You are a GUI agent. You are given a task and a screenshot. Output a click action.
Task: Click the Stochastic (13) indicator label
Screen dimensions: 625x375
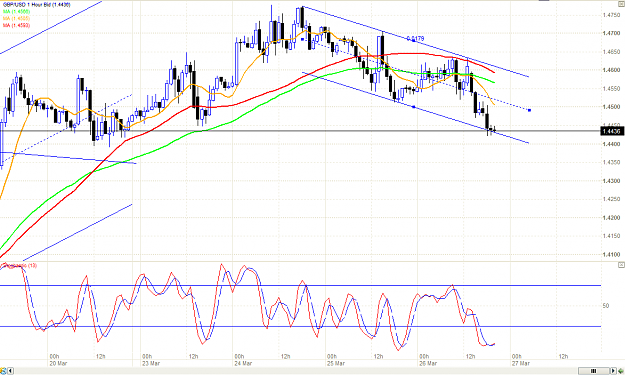pos(20,265)
